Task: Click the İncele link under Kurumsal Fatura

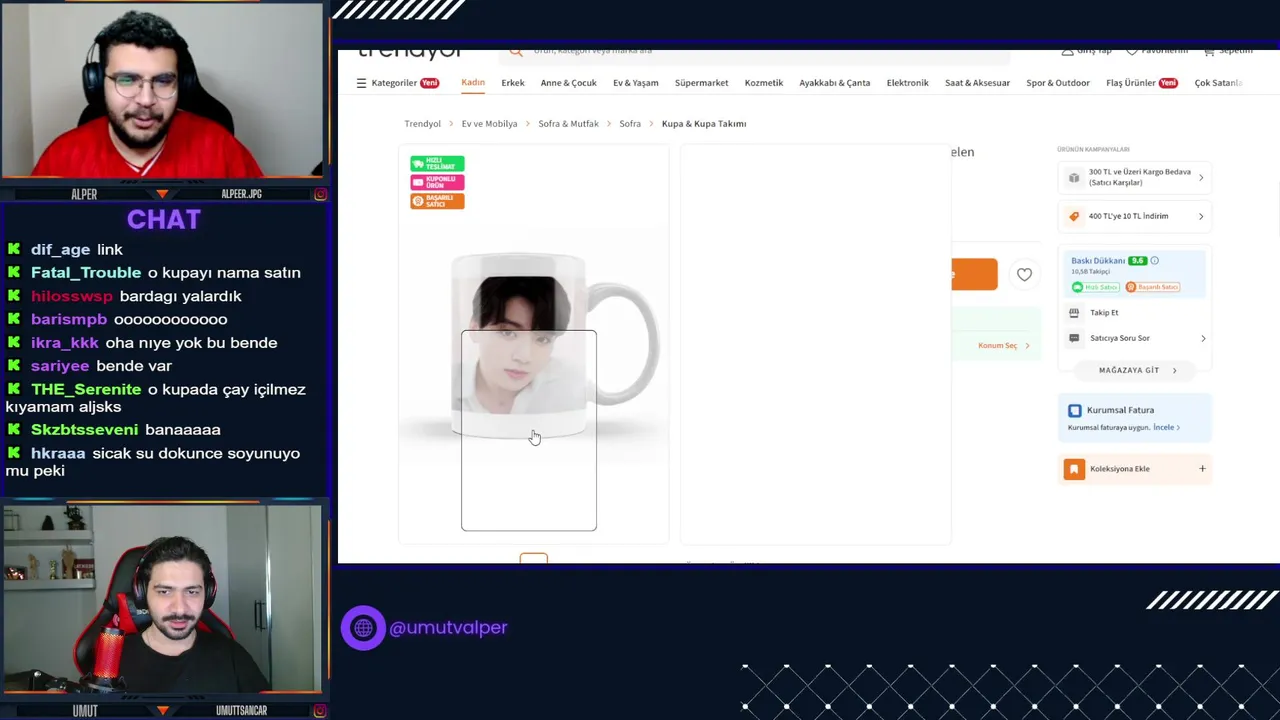Action: point(1166,428)
